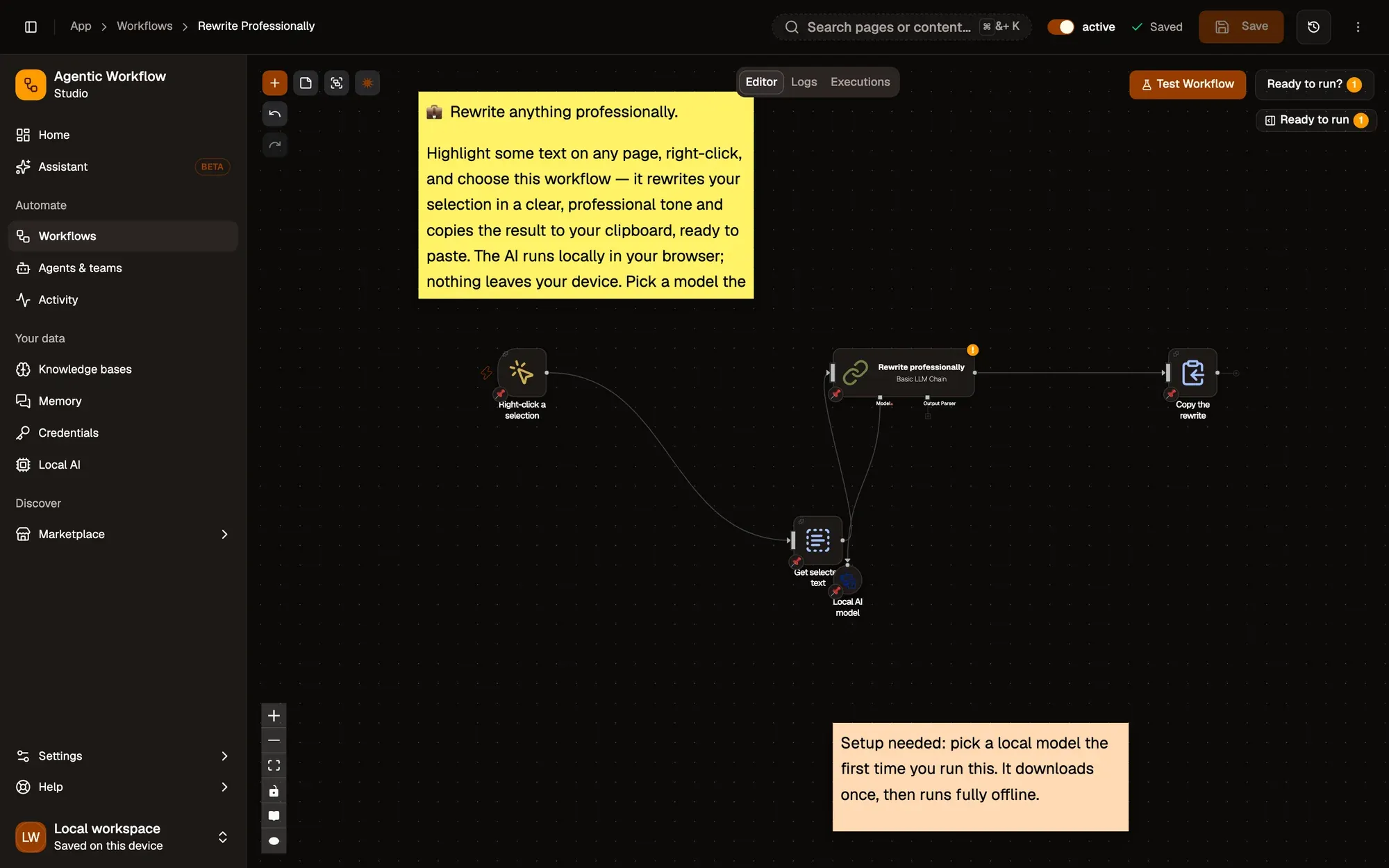Click the Save button
The height and width of the screenshot is (868, 1389).
(x=1241, y=27)
